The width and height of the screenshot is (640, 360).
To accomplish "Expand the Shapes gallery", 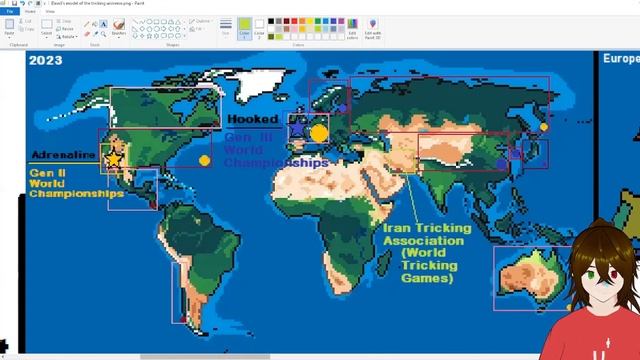I will (184, 36).
